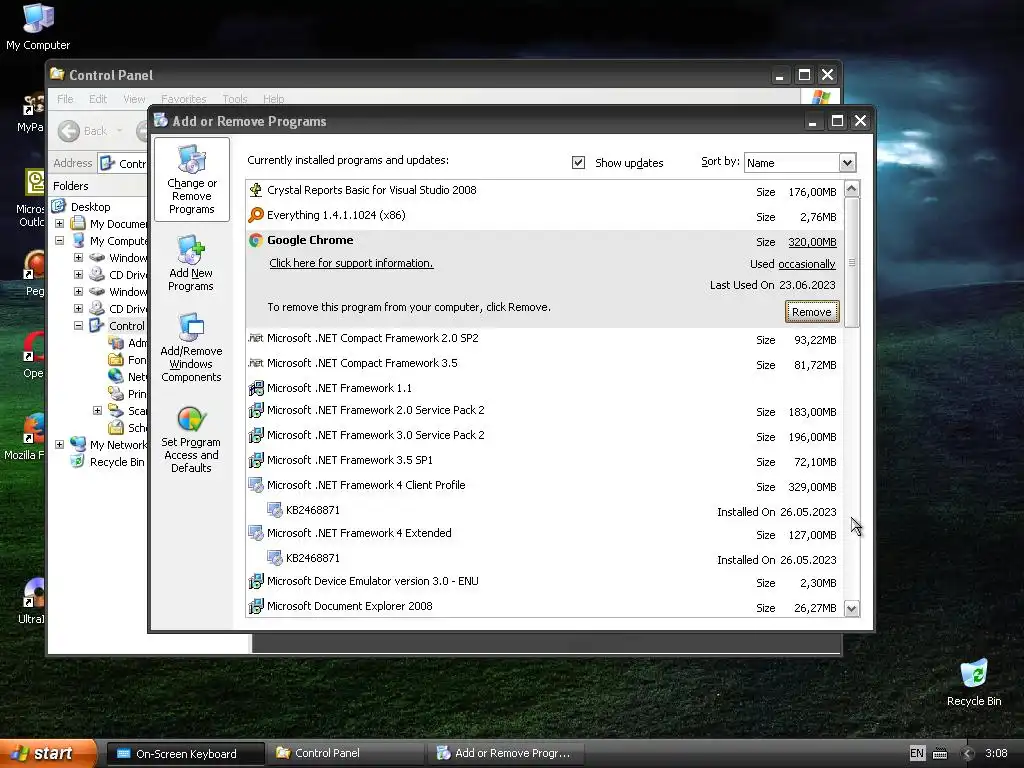Click the 320,00MB size link
1024x768 pixels.
(x=812, y=242)
